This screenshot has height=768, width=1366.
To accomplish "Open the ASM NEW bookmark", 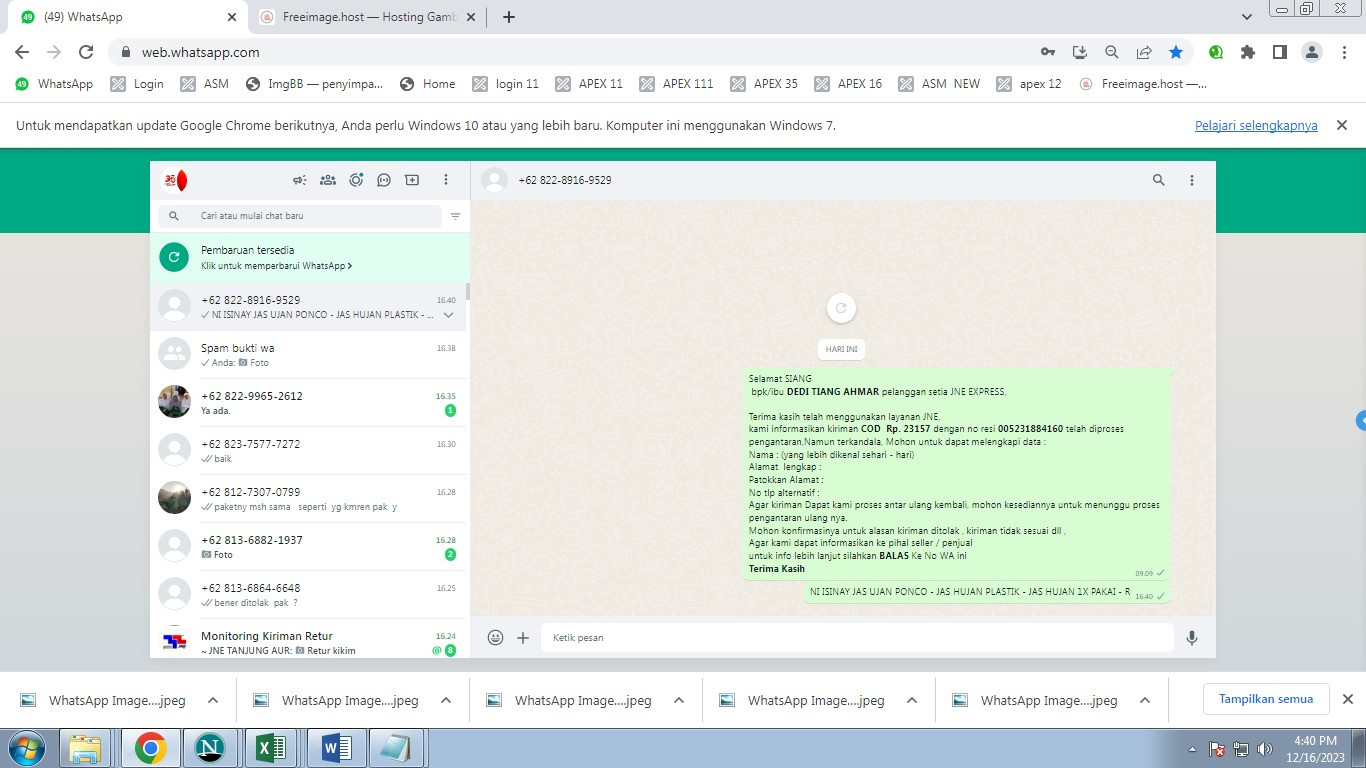I will (x=939, y=84).
